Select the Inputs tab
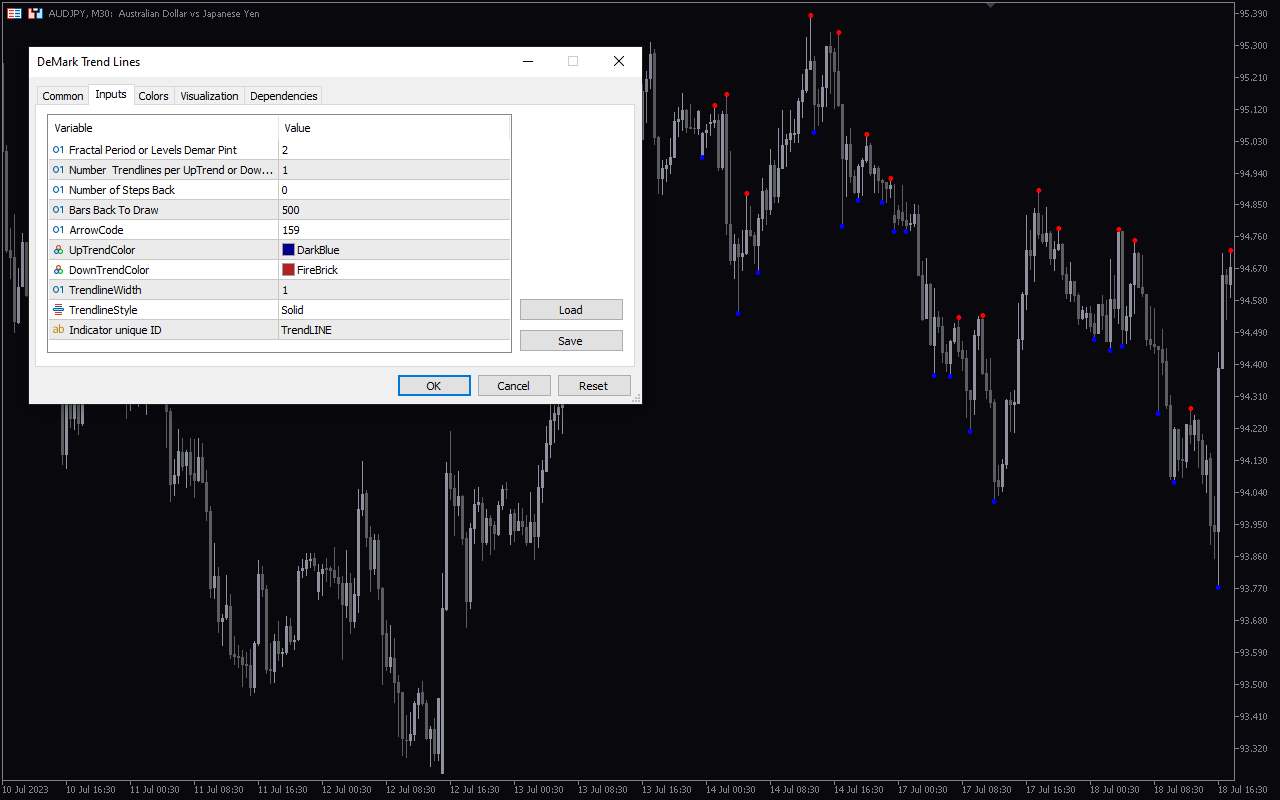Viewport: 1280px width, 800px height. [x=111, y=95]
